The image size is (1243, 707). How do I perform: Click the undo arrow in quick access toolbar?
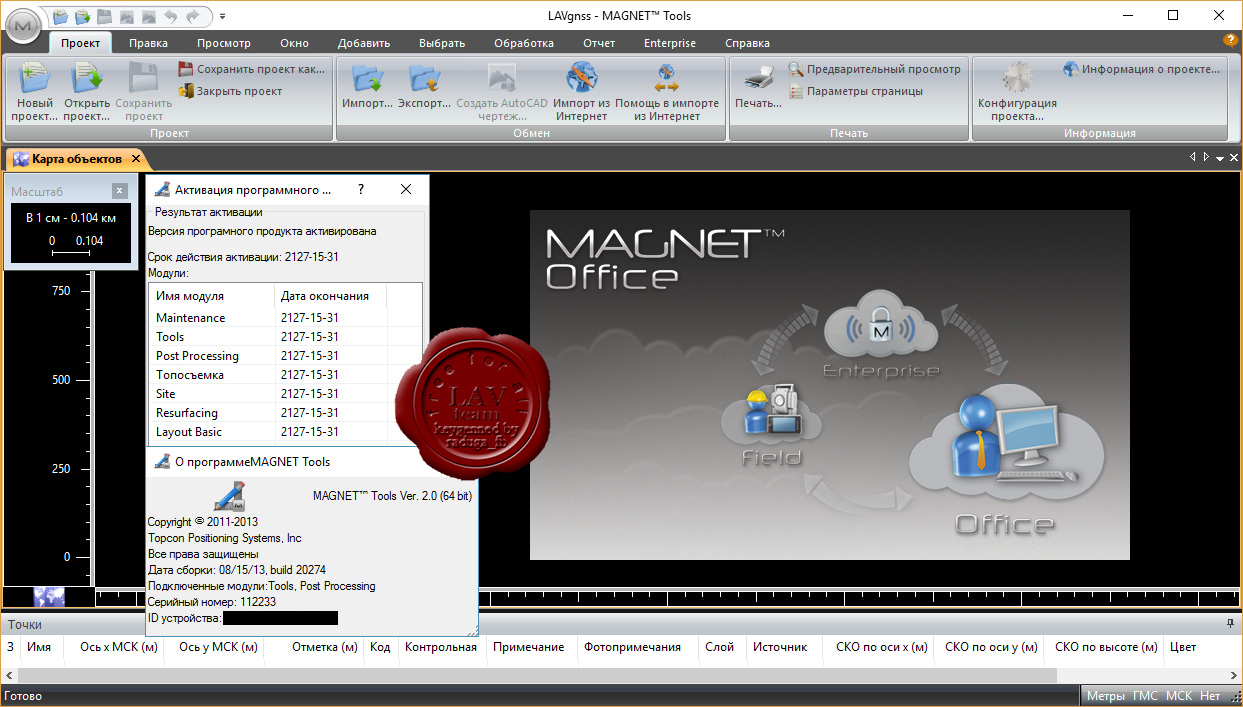point(170,16)
